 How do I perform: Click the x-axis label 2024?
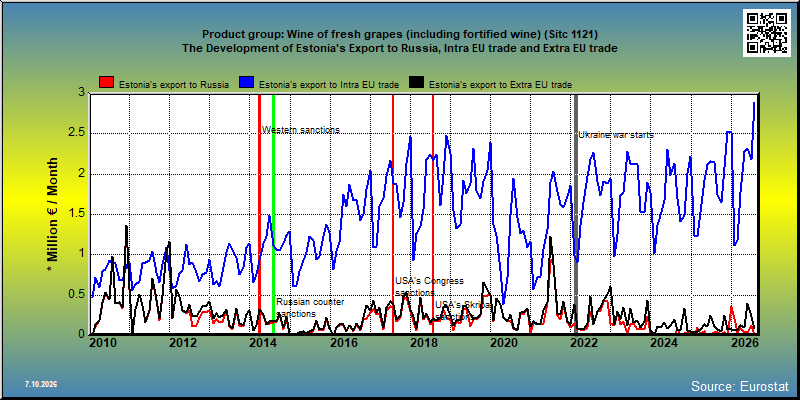[663, 342]
